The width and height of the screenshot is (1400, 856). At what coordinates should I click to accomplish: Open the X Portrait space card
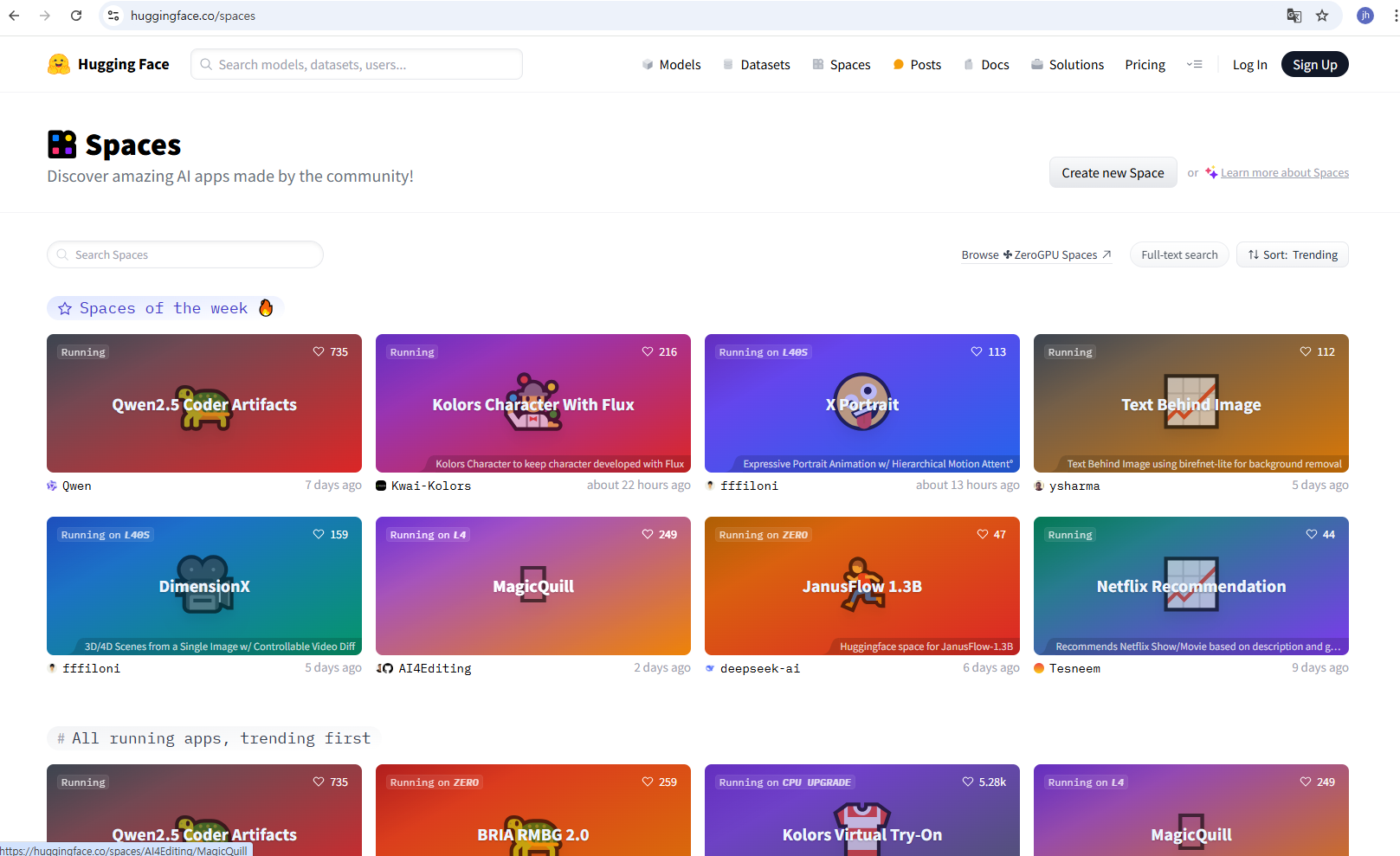tap(862, 403)
